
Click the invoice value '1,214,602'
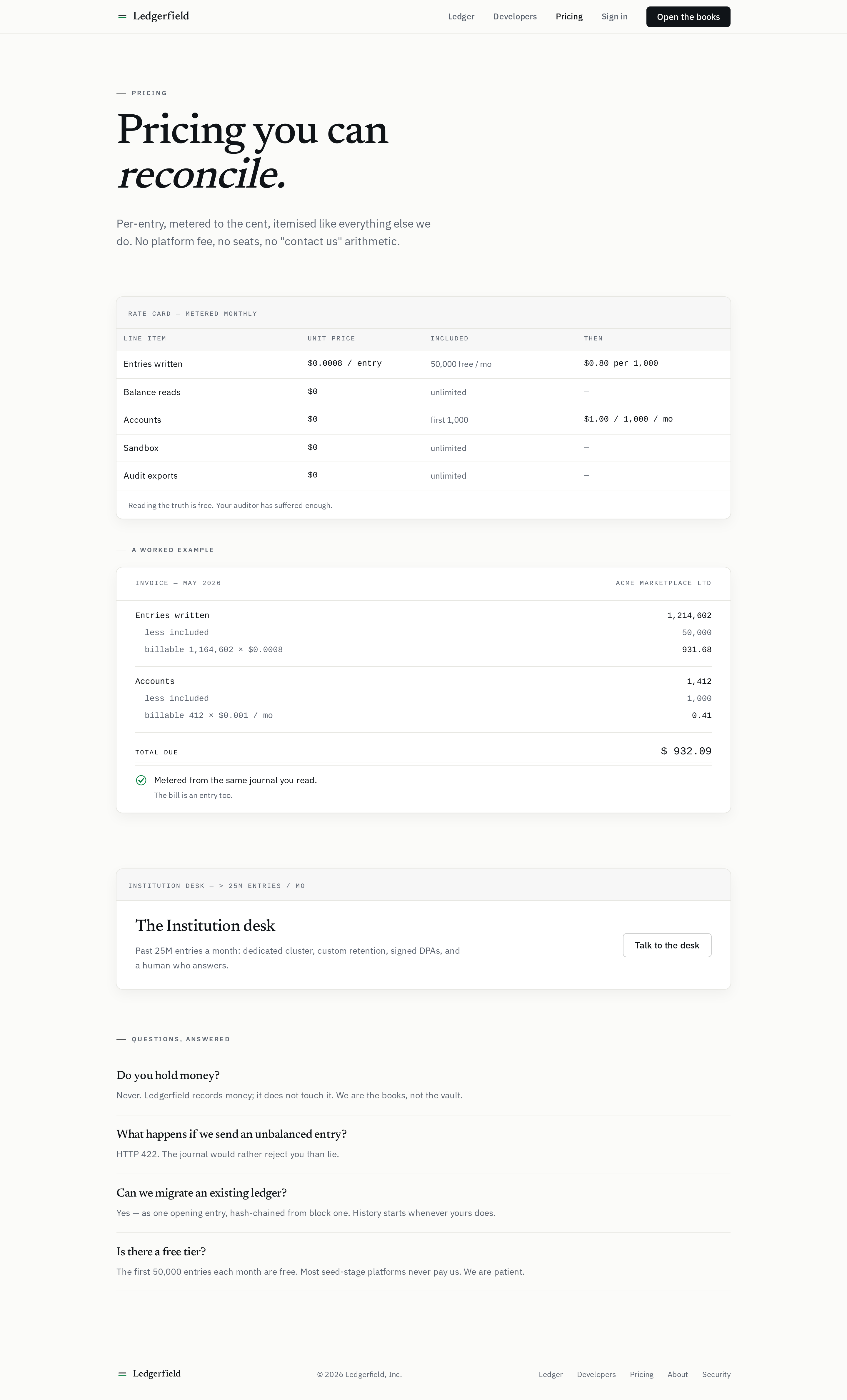pos(689,615)
